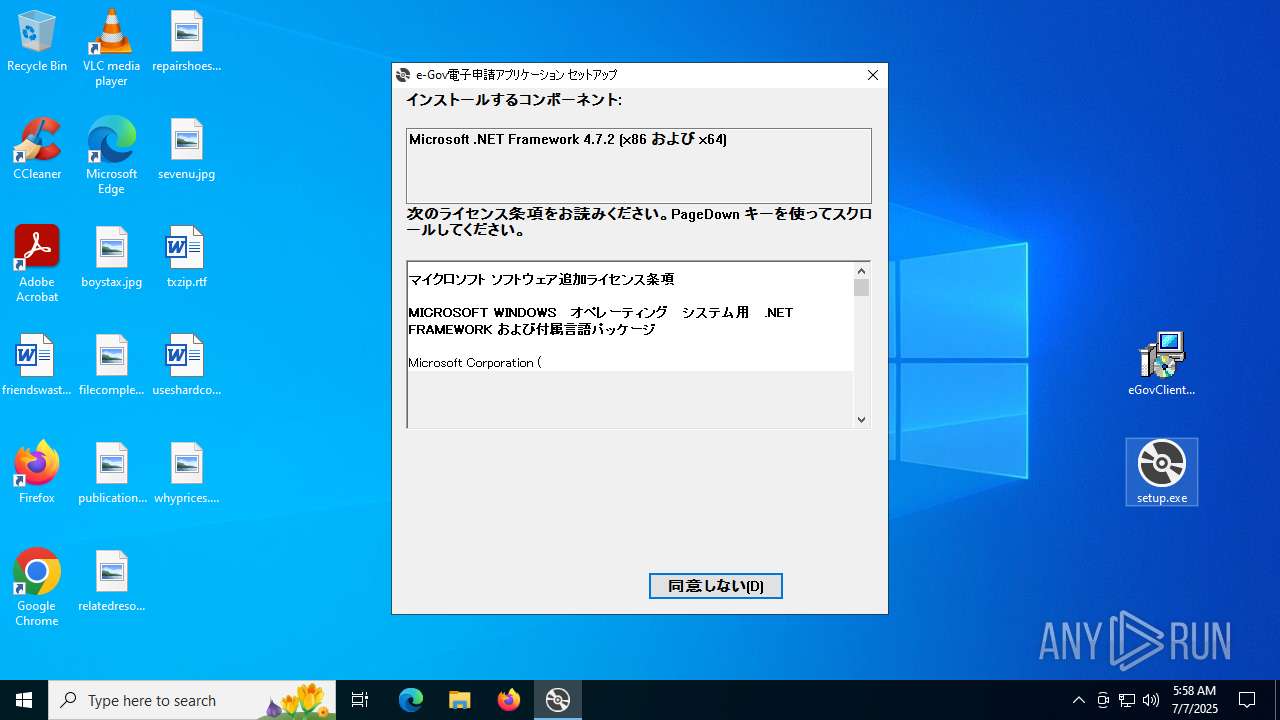Select the txzip.rtf document icon

(187, 258)
